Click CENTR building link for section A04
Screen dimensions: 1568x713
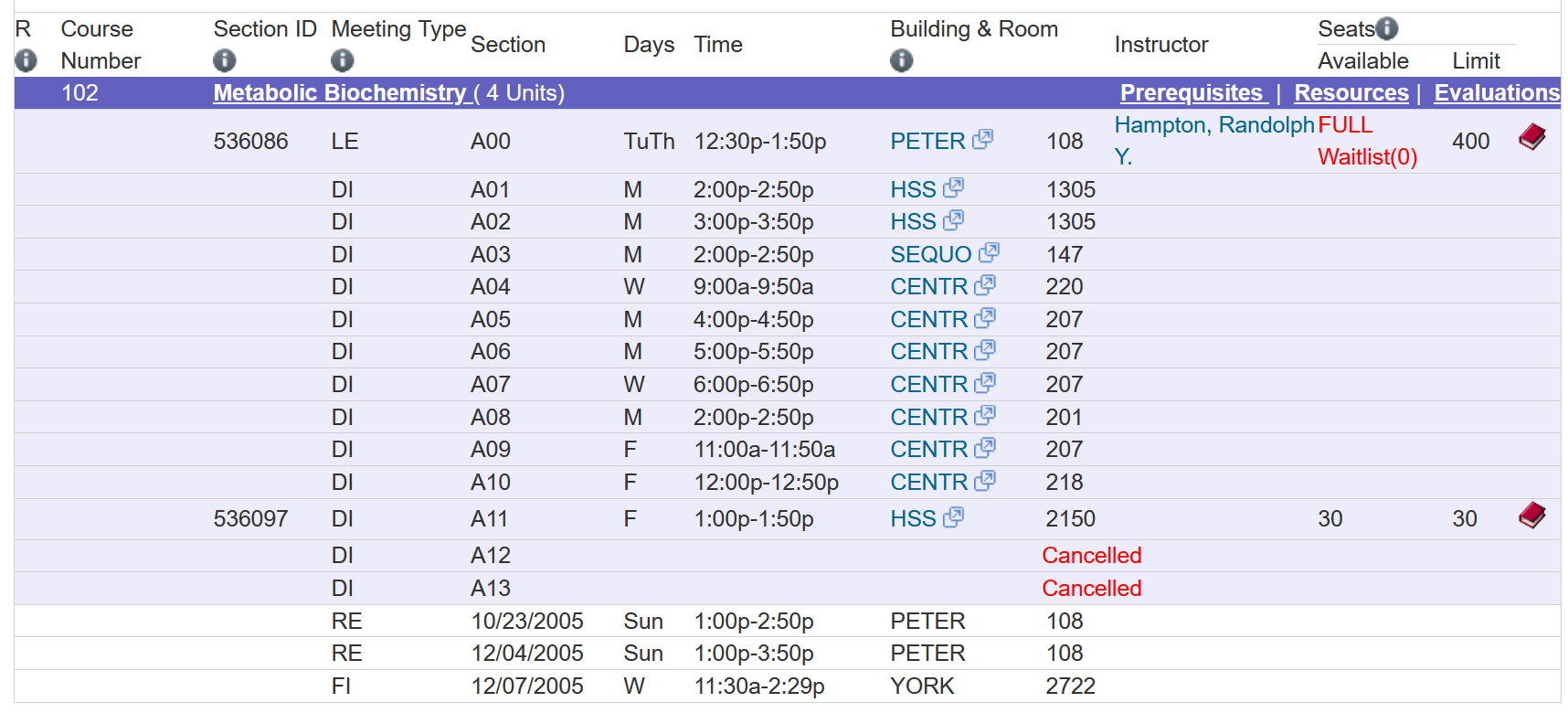(x=928, y=287)
